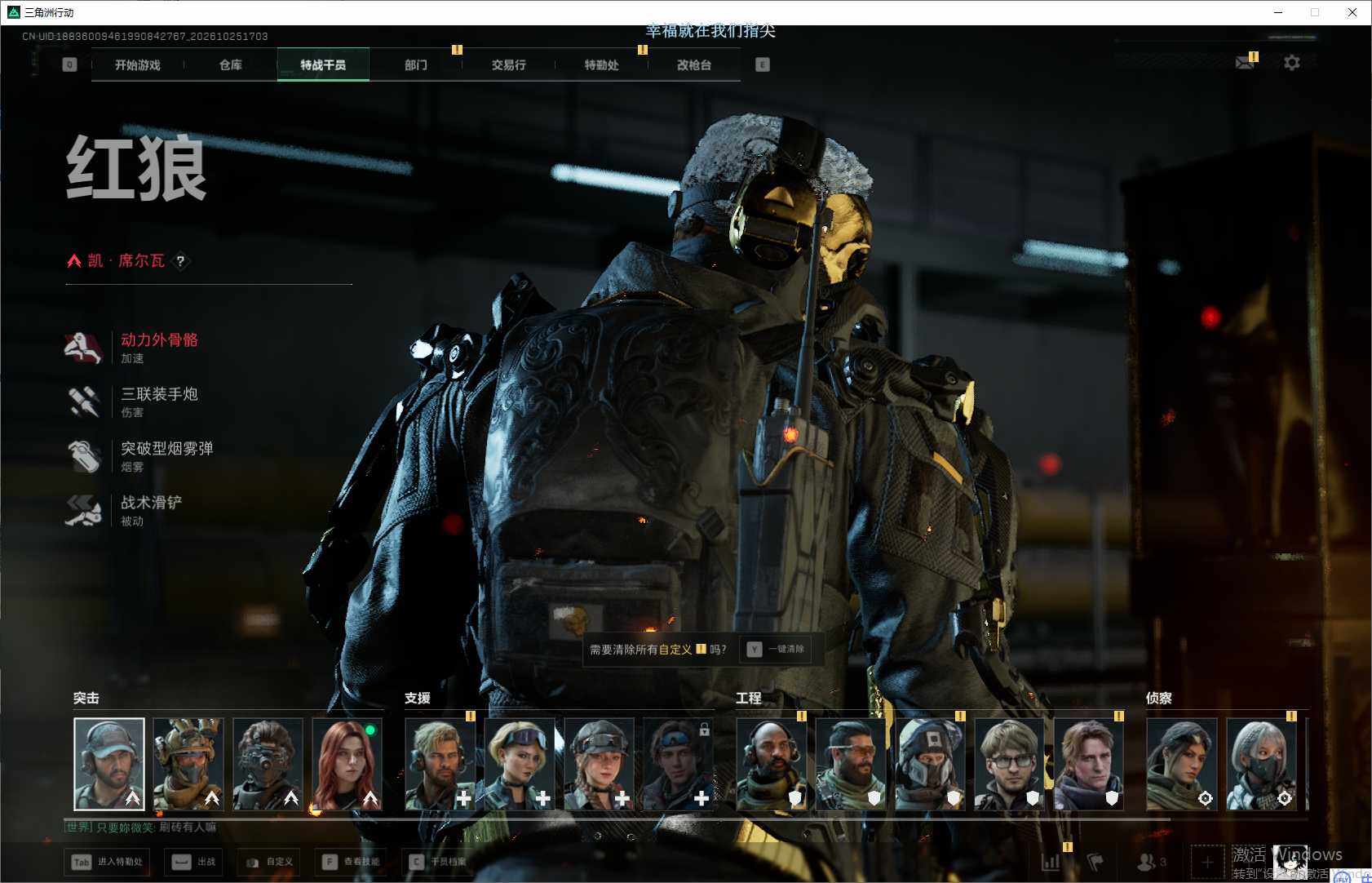Open the 干员档案 button

[439, 862]
